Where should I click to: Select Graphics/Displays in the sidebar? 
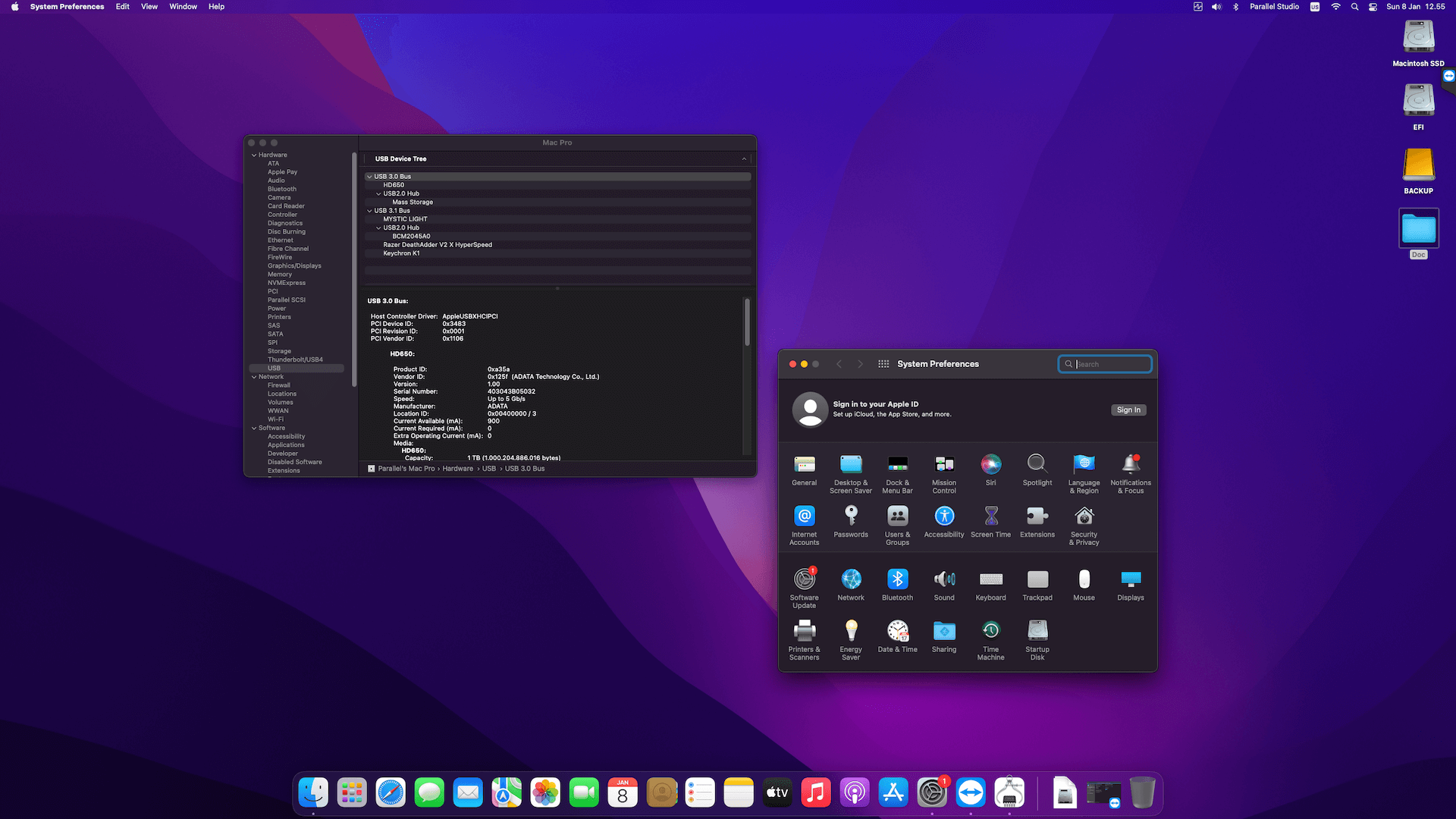click(x=294, y=266)
